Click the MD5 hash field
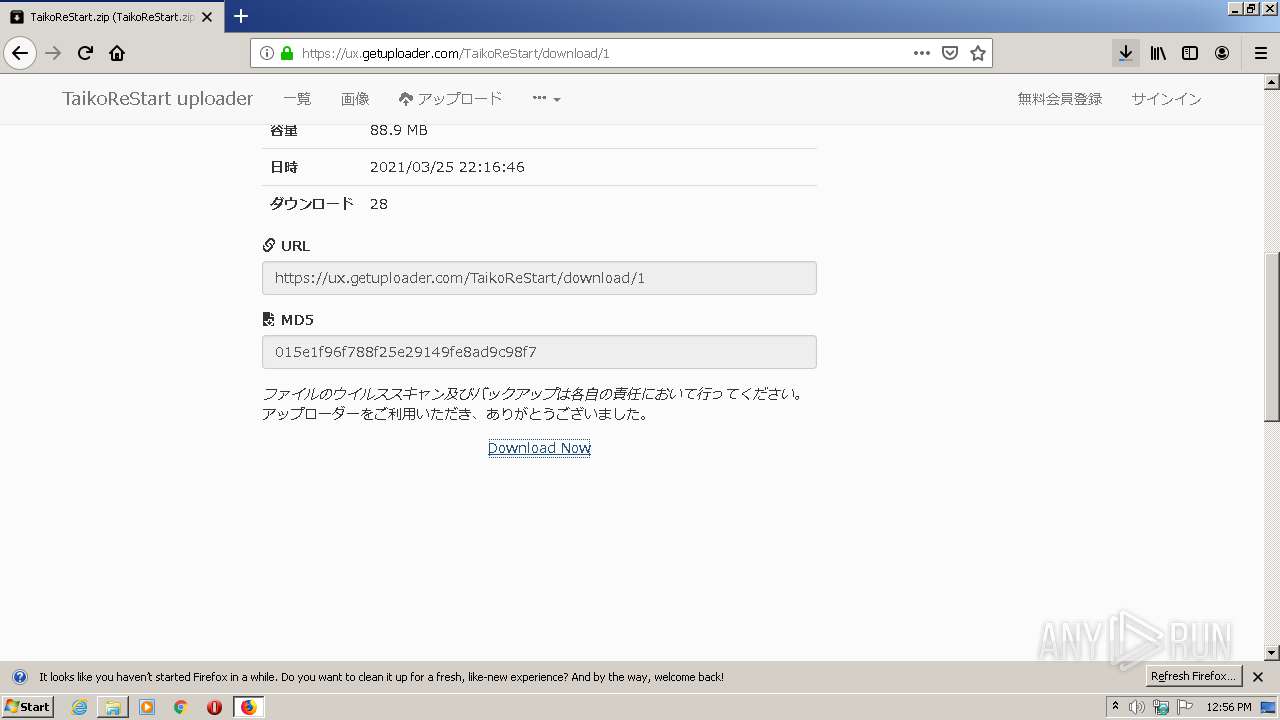The width and height of the screenshot is (1280, 720). [539, 352]
